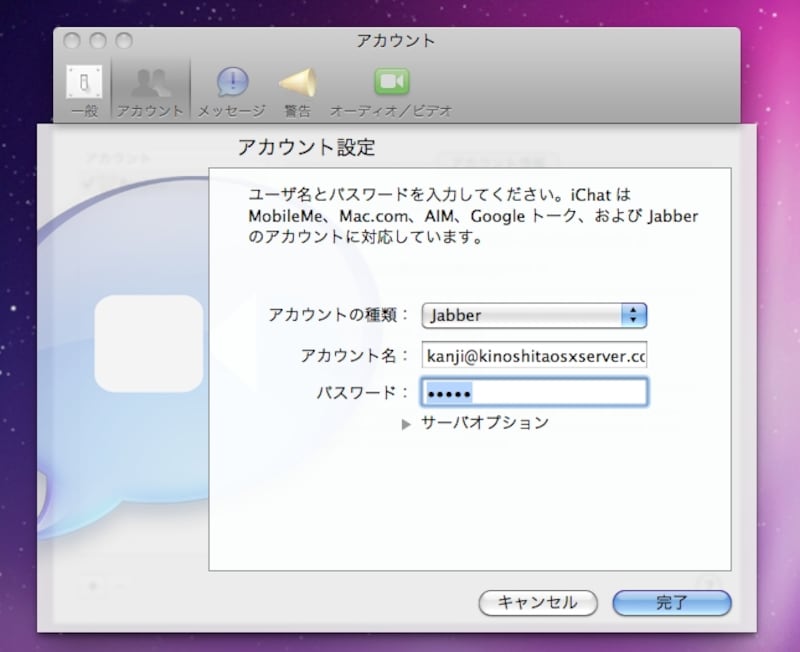Click the yellow minimize window button

[98, 42]
